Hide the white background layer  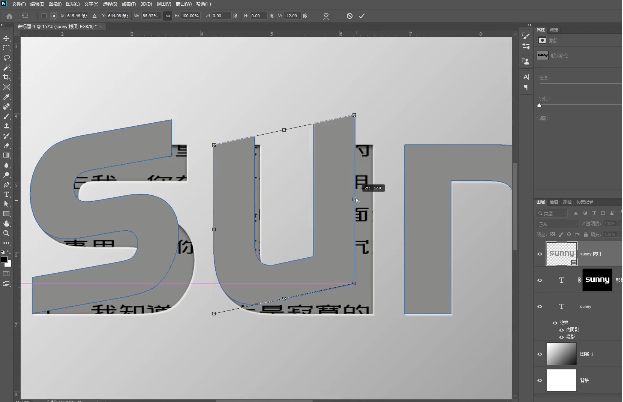click(x=541, y=381)
